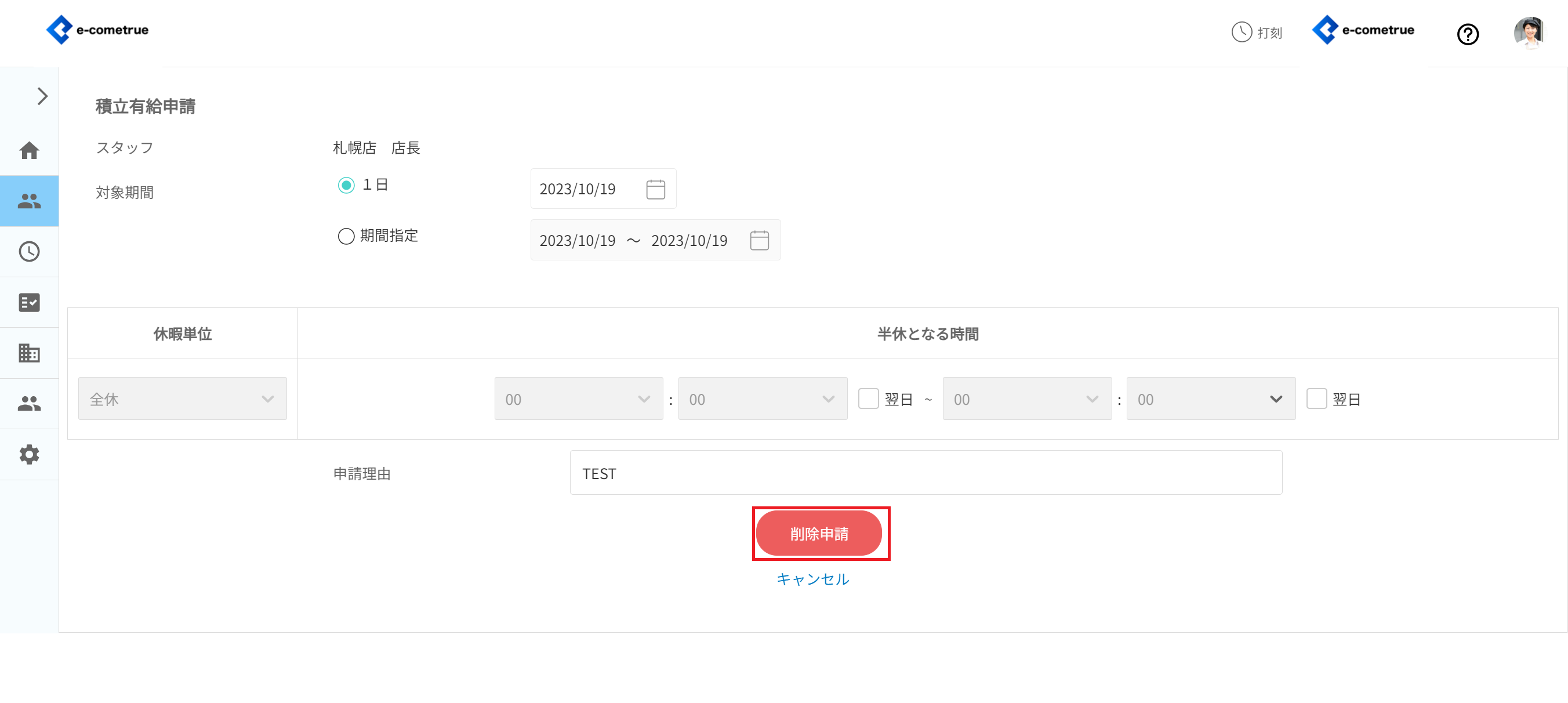
Task: Open the settings gear in sidebar
Action: [29, 454]
